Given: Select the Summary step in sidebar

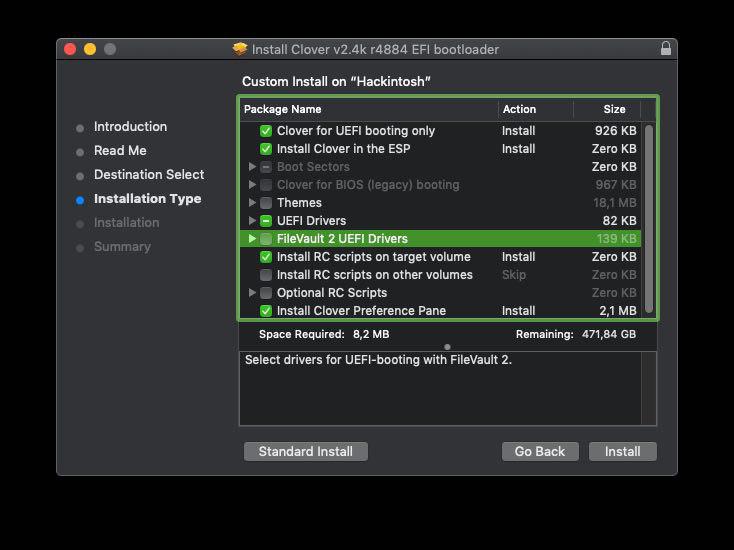Looking at the screenshot, I should [122, 247].
